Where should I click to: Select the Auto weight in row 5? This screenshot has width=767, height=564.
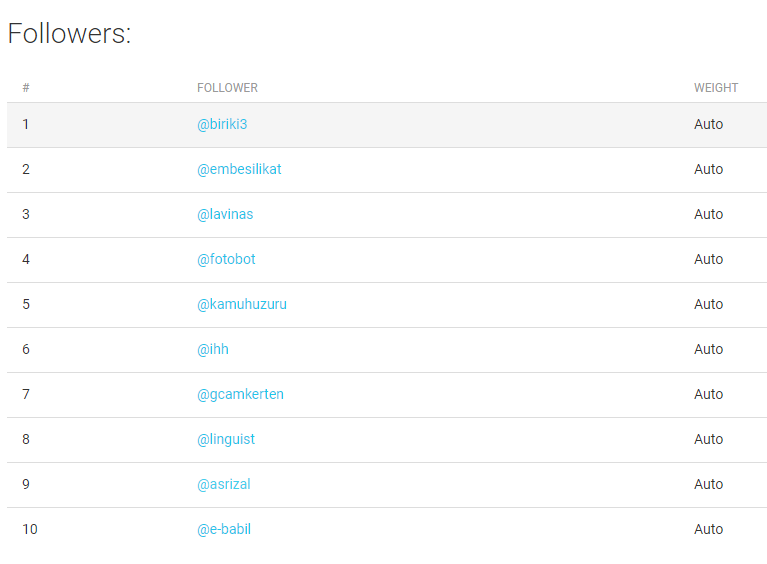708,304
